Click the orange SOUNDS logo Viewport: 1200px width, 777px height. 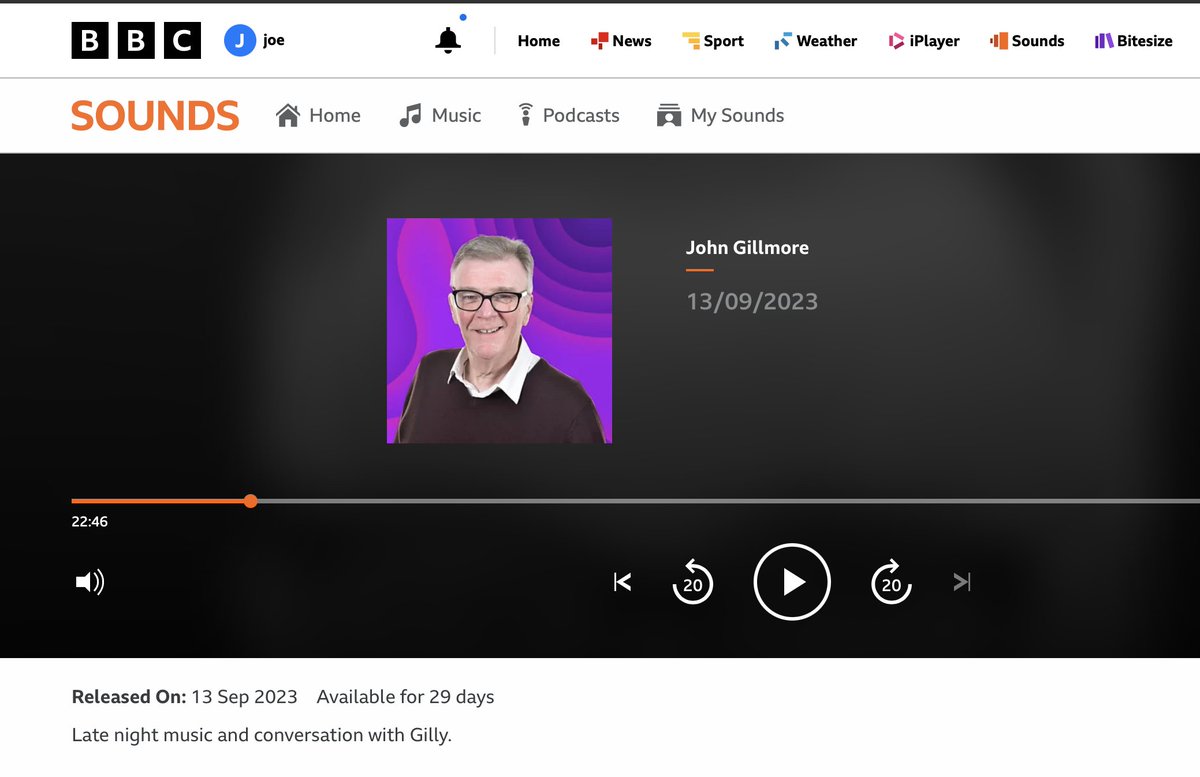[x=155, y=116]
